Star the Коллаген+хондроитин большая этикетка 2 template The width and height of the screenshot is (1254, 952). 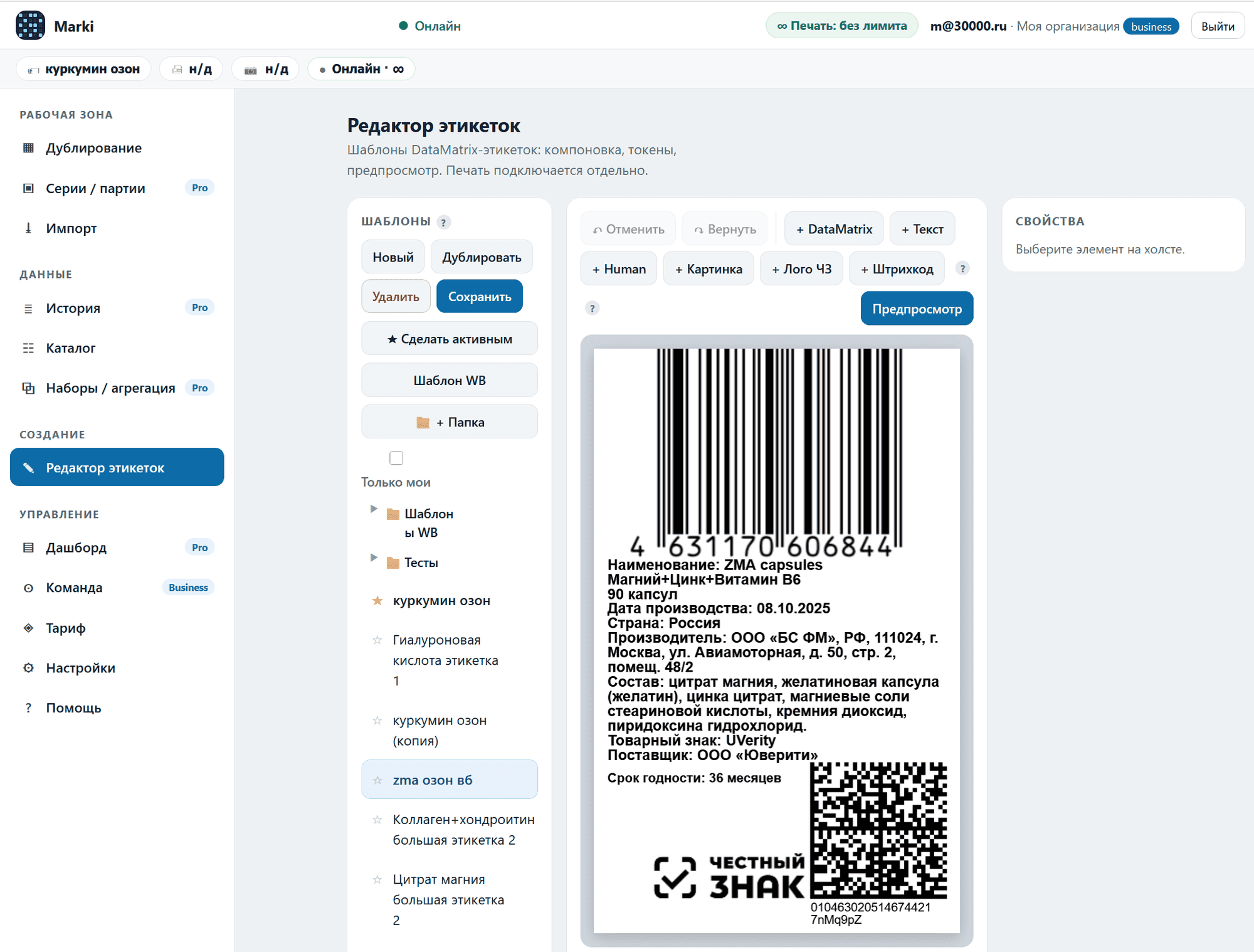click(x=377, y=820)
